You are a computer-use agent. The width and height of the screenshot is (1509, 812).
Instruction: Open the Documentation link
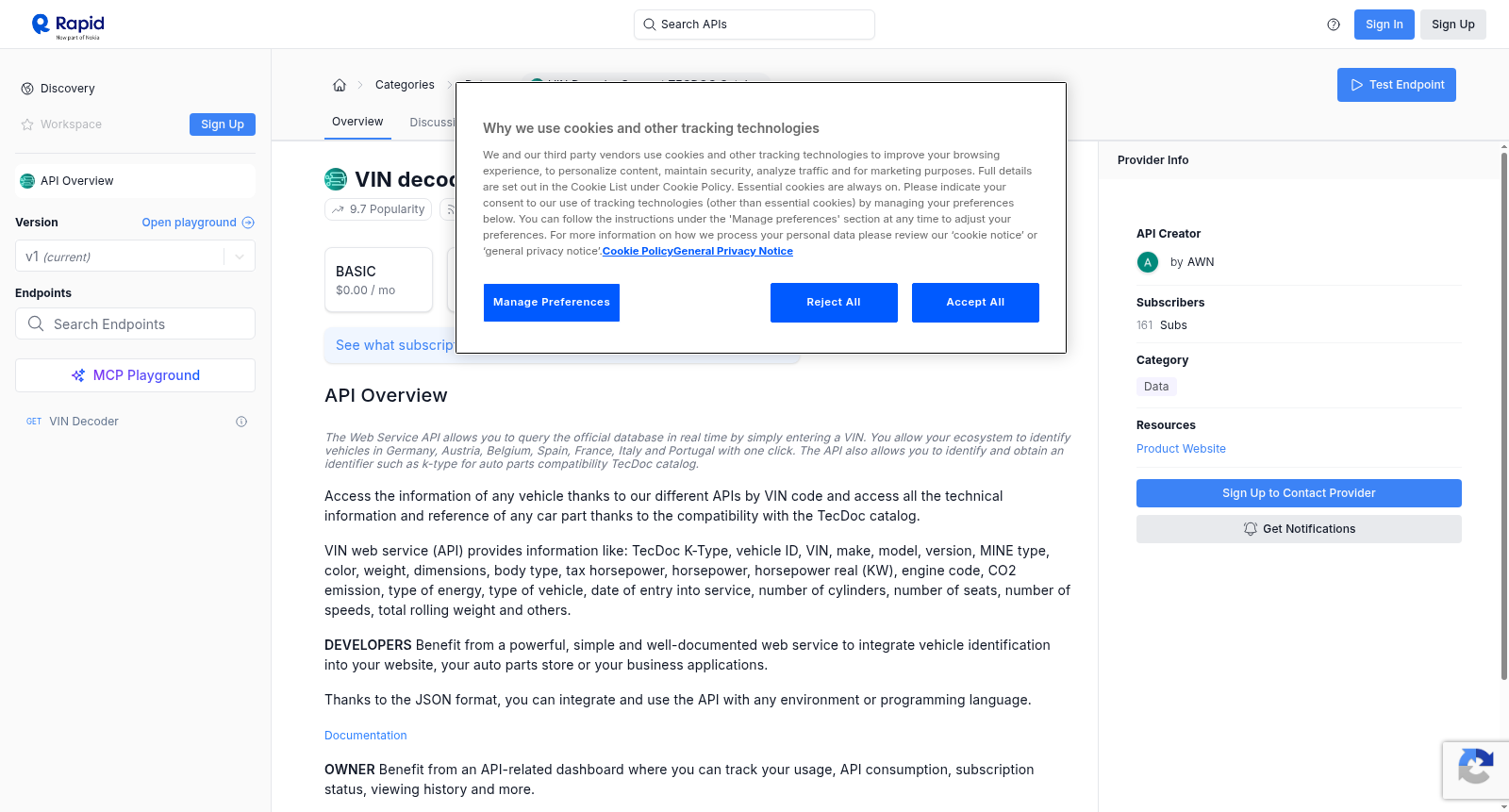point(366,736)
